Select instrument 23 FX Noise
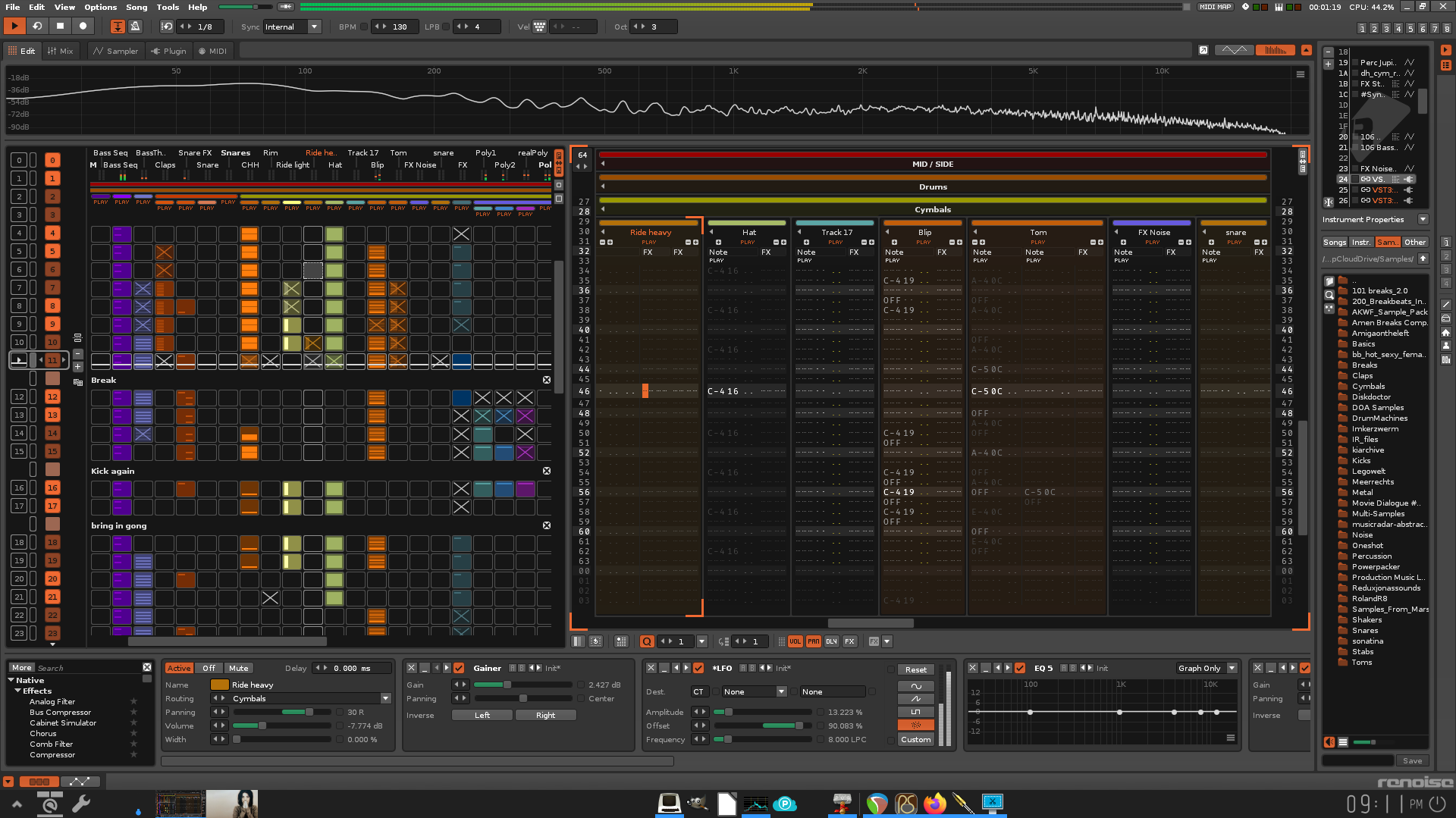The width and height of the screenshot is (1456, 818). [x=1376, y=168]
